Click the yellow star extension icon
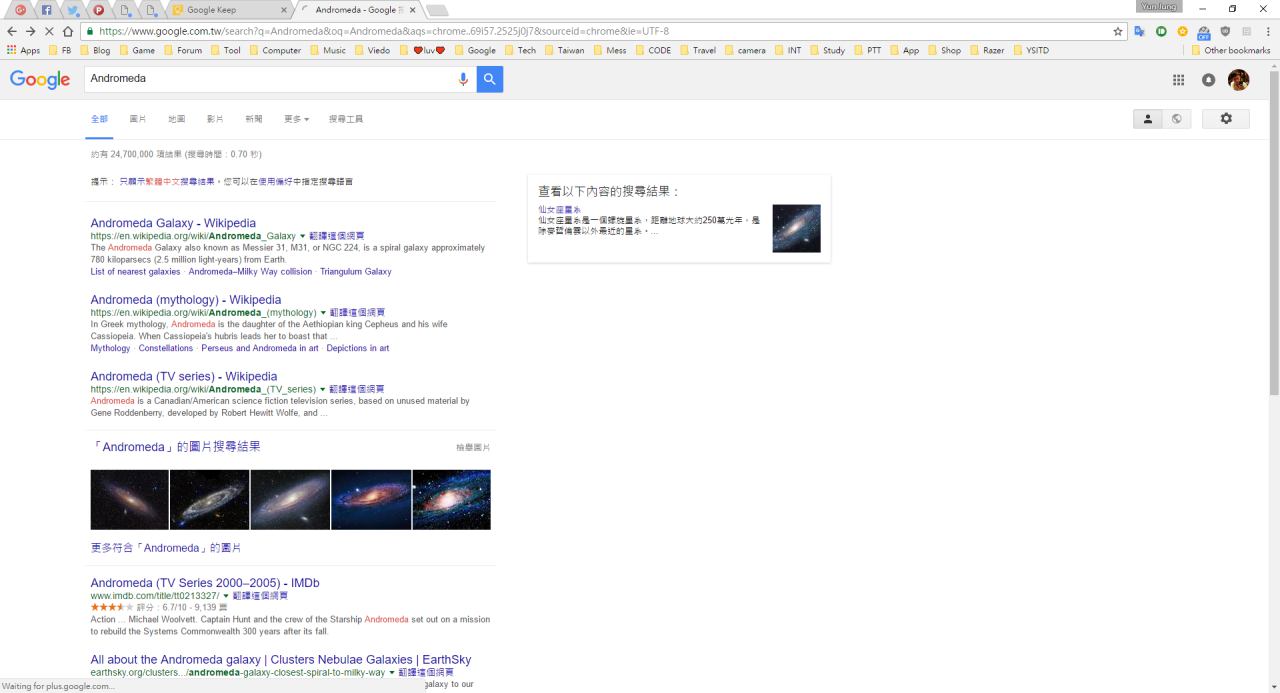The width and height of the screenshot is (1280, 693). point(1183,31)
